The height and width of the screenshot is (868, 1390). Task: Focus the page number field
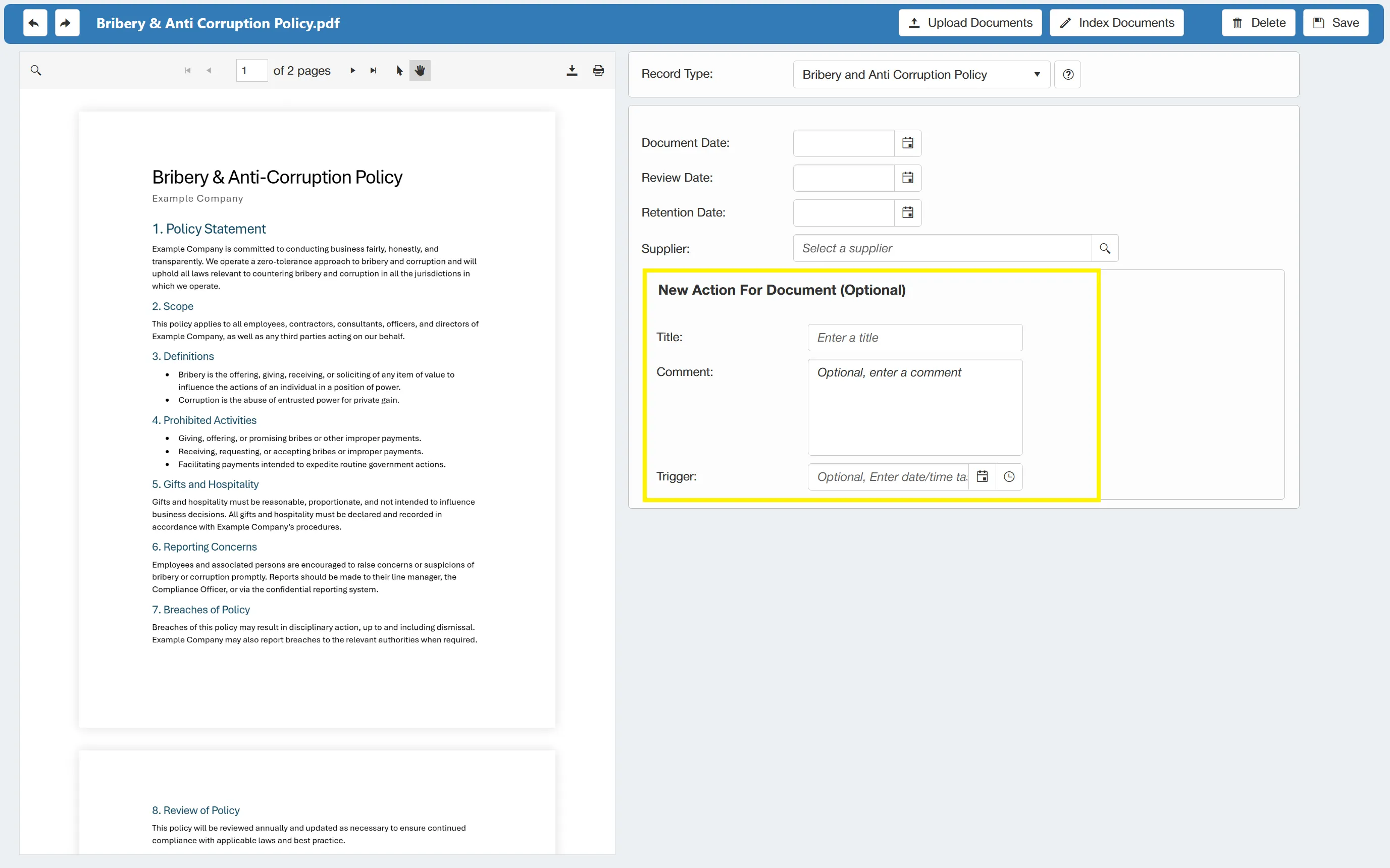[251, 70]
